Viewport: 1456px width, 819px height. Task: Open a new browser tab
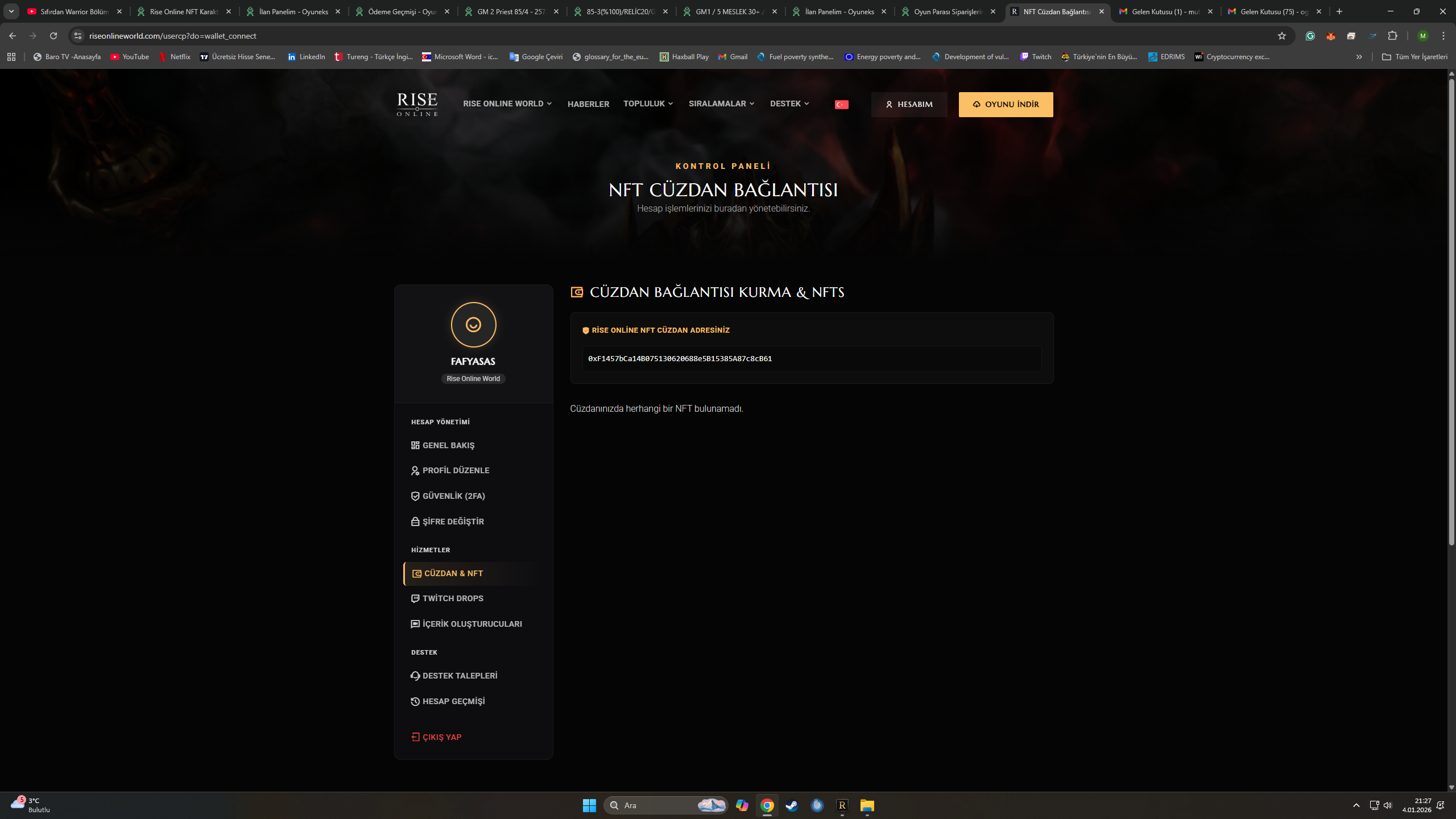1339,11
